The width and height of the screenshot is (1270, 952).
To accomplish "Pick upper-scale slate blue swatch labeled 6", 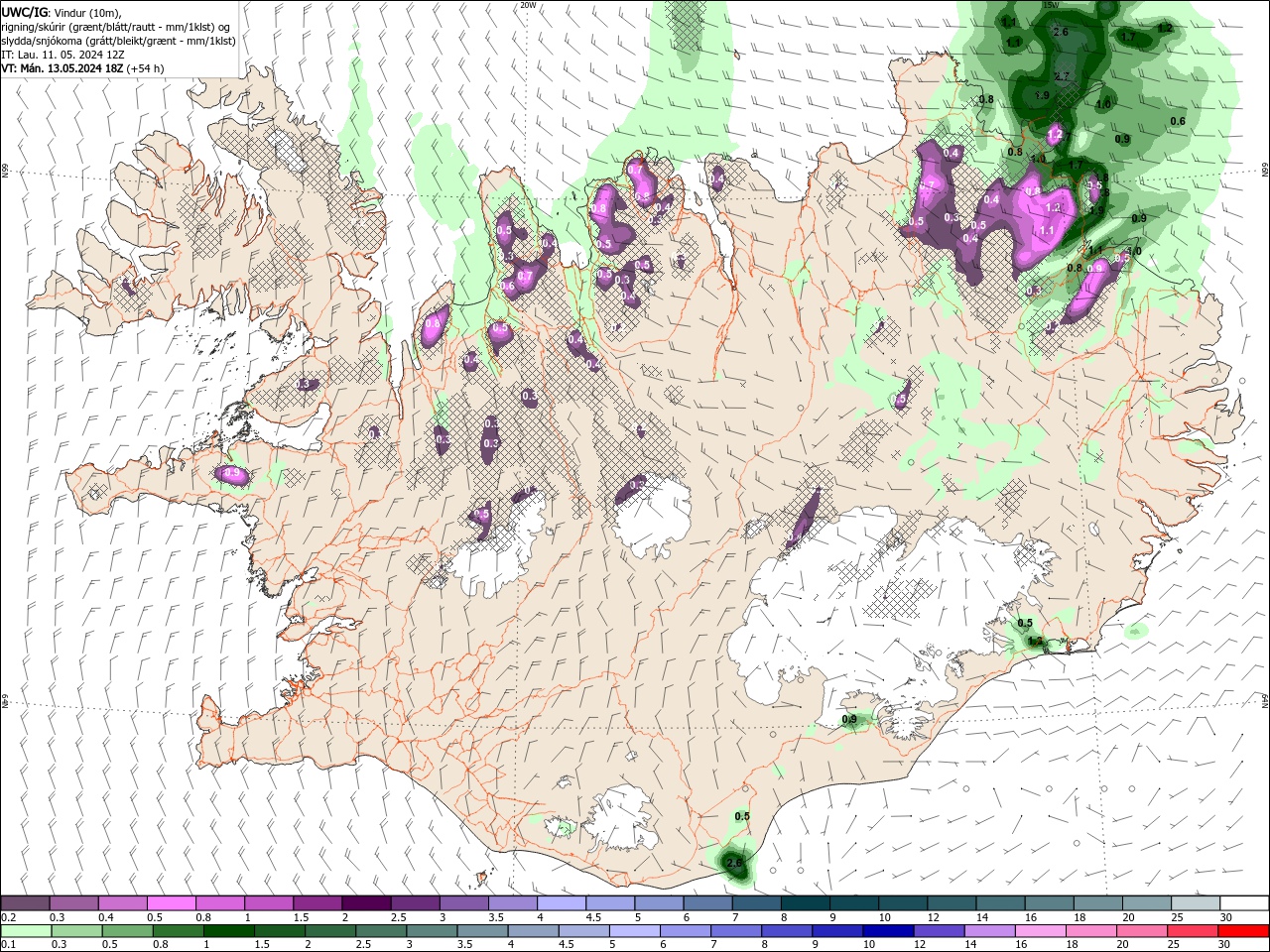I will click(708, 903).
